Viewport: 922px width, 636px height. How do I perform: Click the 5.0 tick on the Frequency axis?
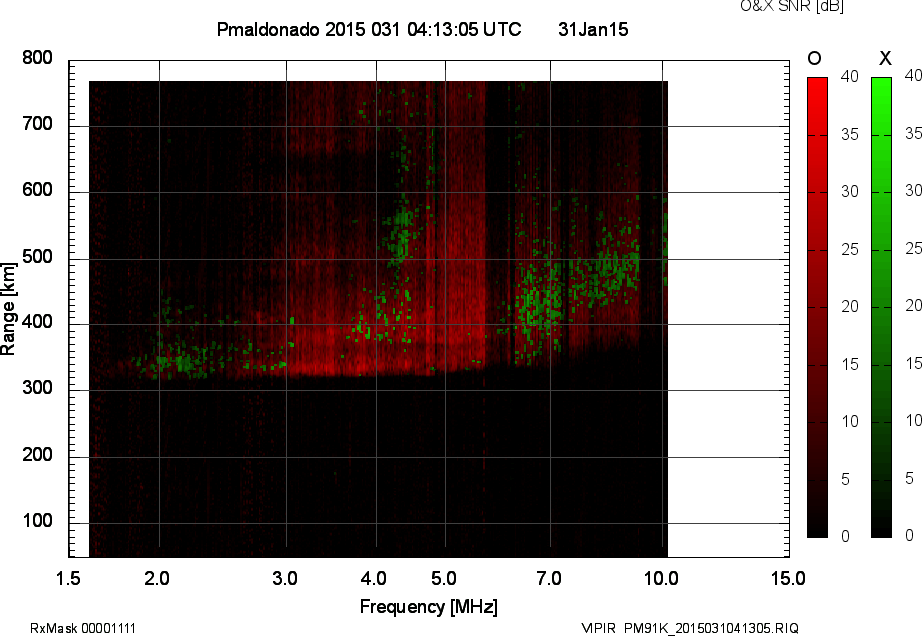pyautogui.click(x=443, y=578)
